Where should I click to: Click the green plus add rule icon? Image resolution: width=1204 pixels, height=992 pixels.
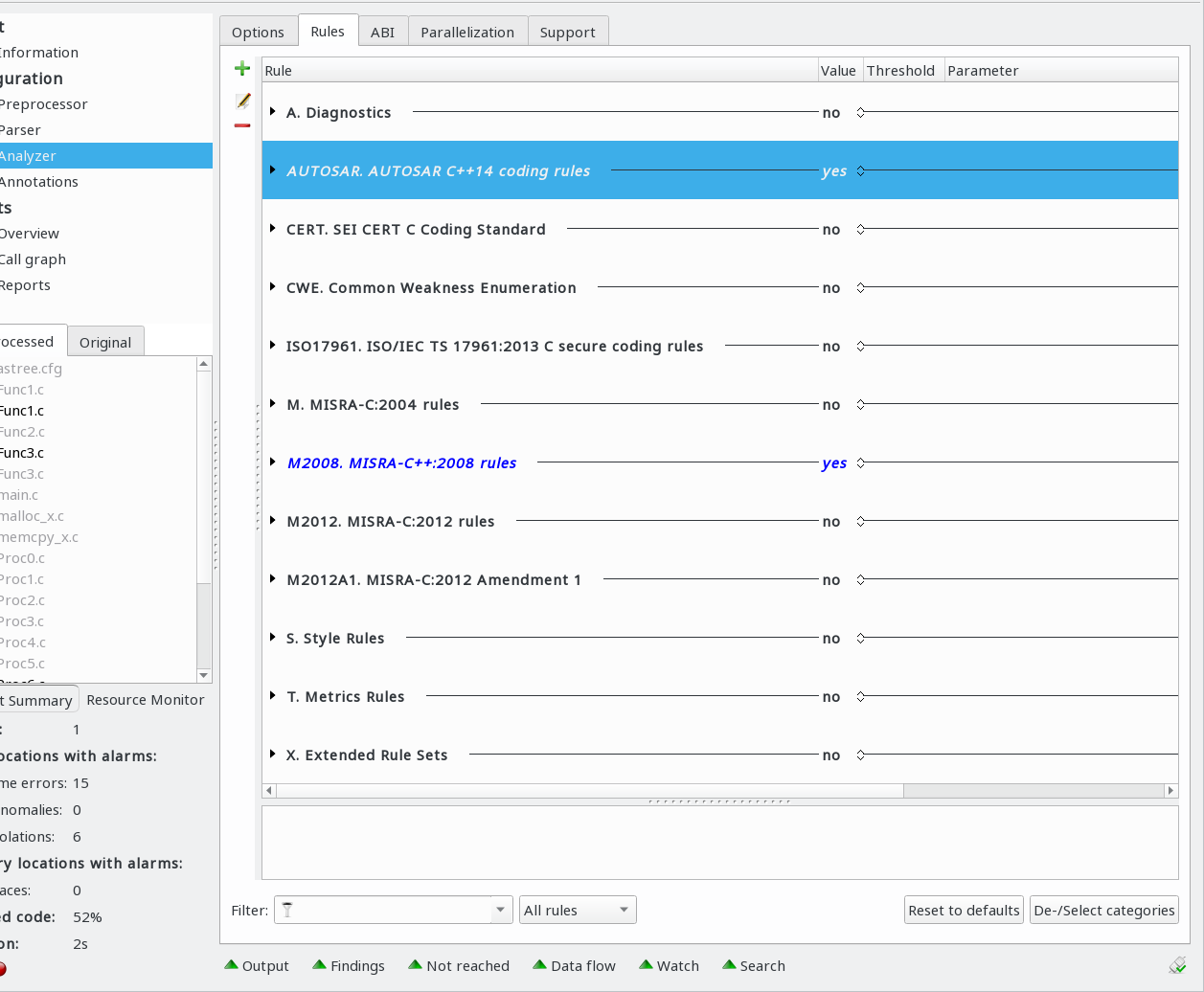pos(242,68)
